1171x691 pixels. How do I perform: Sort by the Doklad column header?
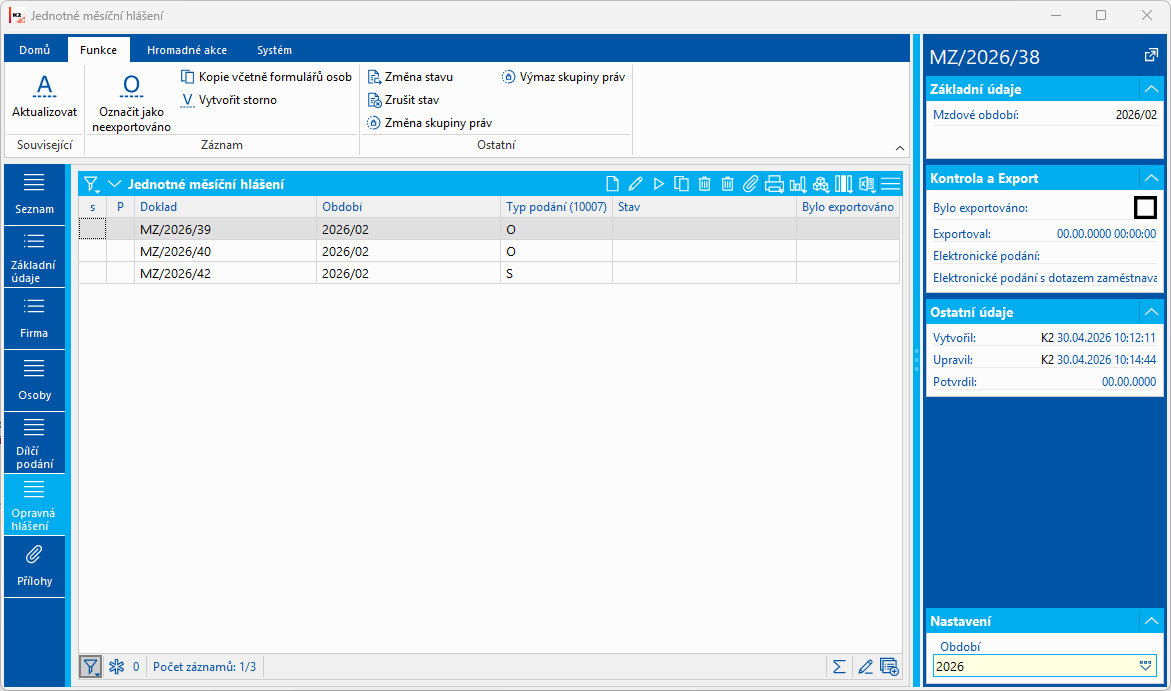click(225, 207)
